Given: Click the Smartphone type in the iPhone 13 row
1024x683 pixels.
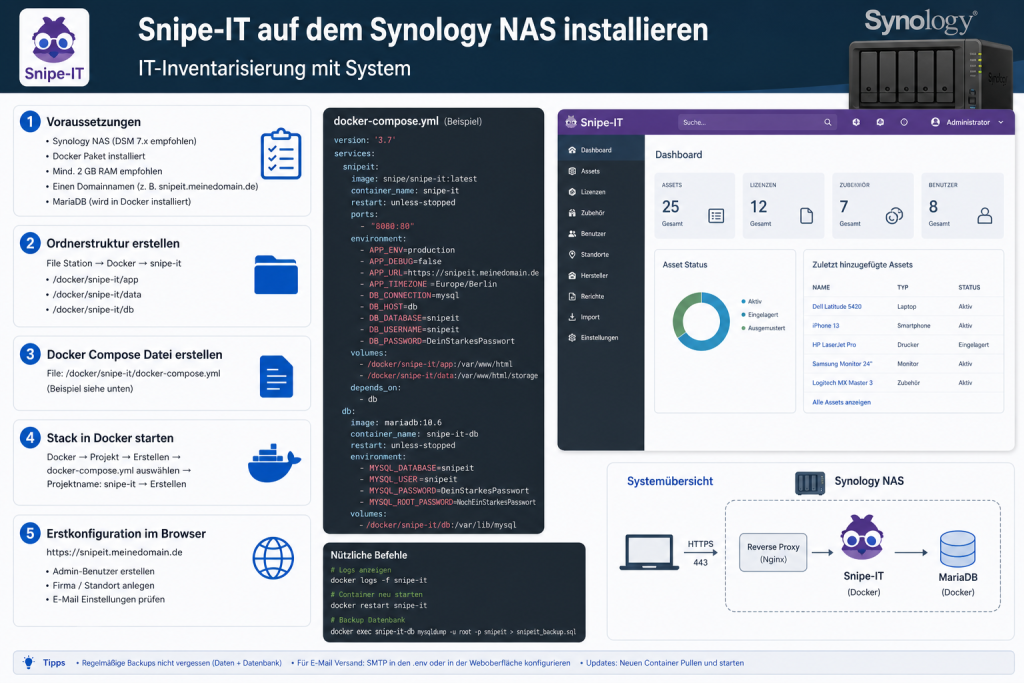Looking at the screenshot, I should pos(914,325).
